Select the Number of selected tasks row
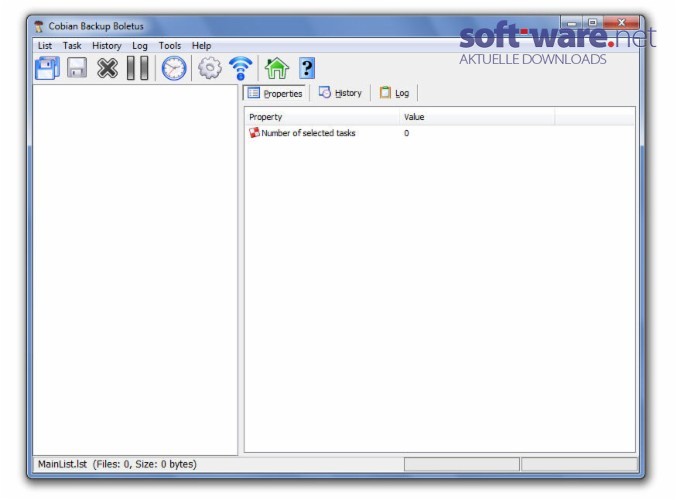The width and height of the screenshot is (677, 500). [x=440, y=133]
